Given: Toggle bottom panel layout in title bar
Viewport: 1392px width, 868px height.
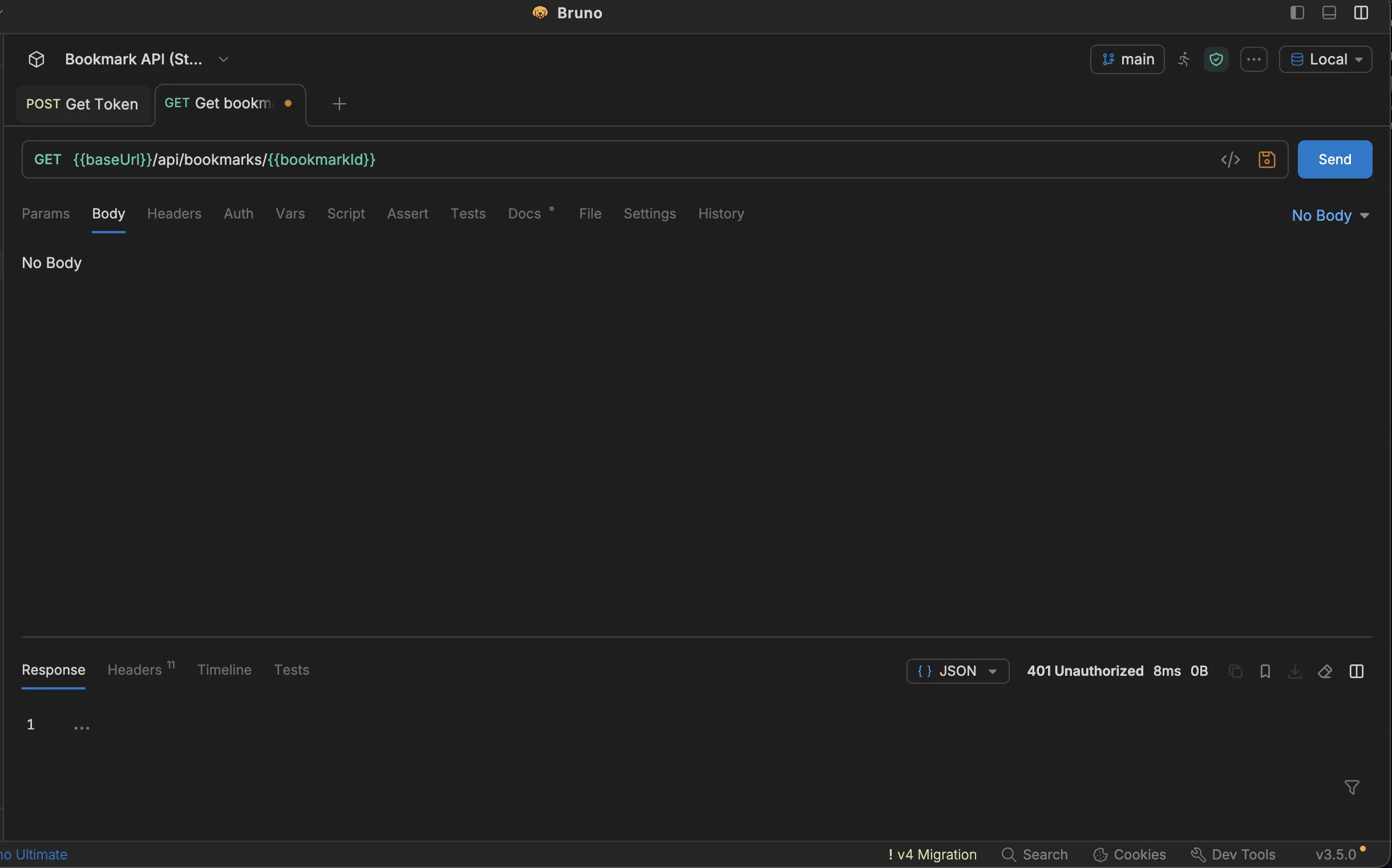Looking at the screenshot, I should pos(1329,13).
